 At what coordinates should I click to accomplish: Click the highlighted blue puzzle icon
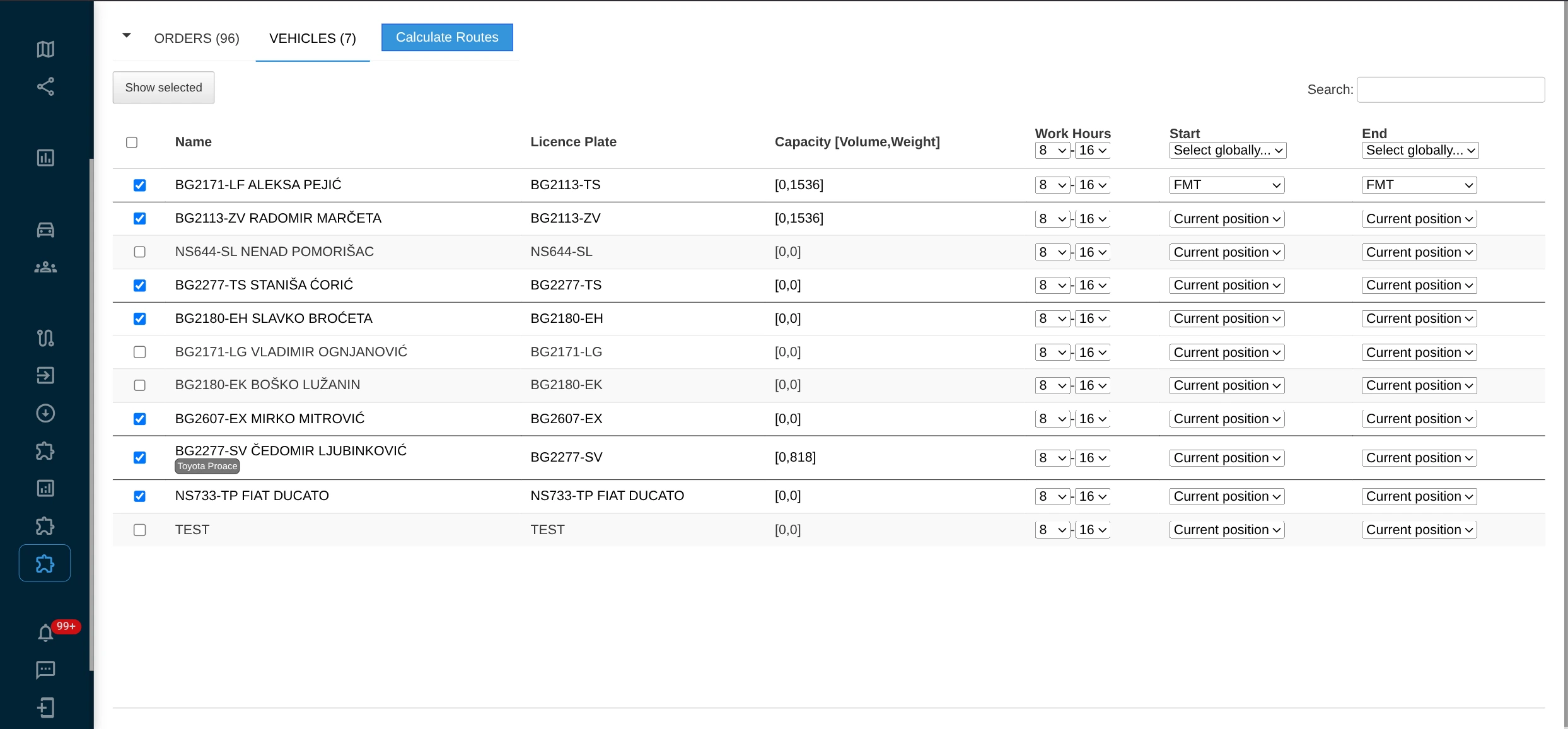pyautogui.click(x=45, y=563)
